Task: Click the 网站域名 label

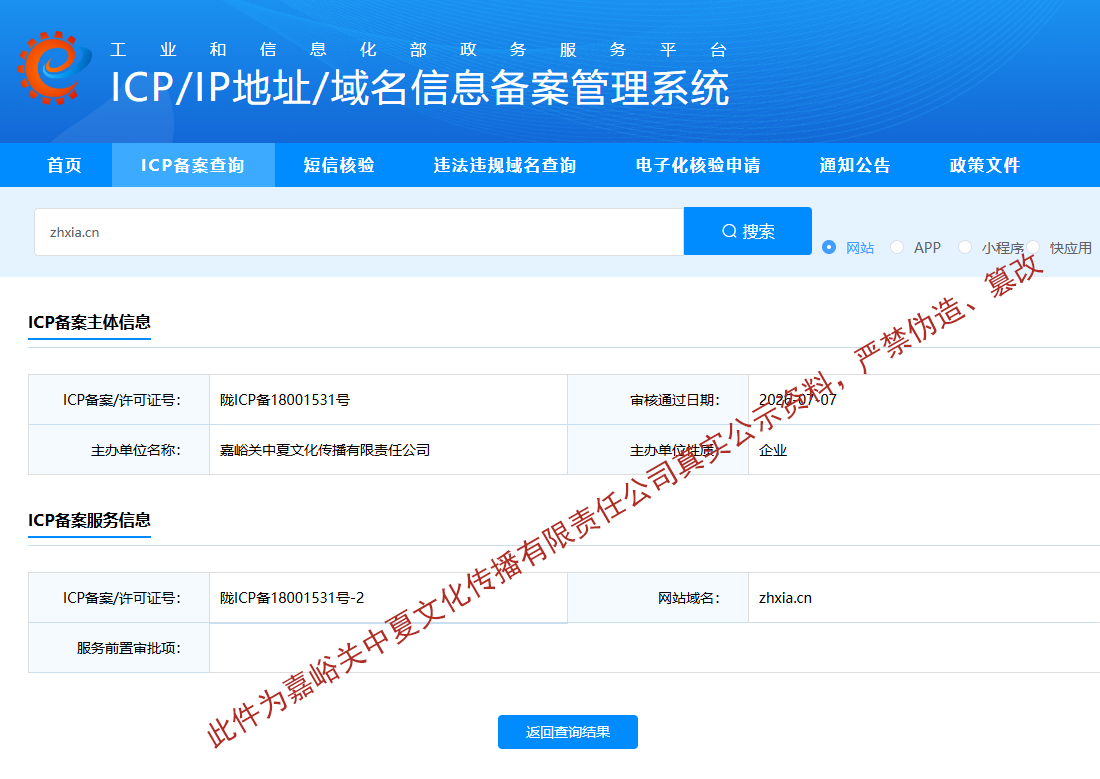Action: tap(689, 598)
